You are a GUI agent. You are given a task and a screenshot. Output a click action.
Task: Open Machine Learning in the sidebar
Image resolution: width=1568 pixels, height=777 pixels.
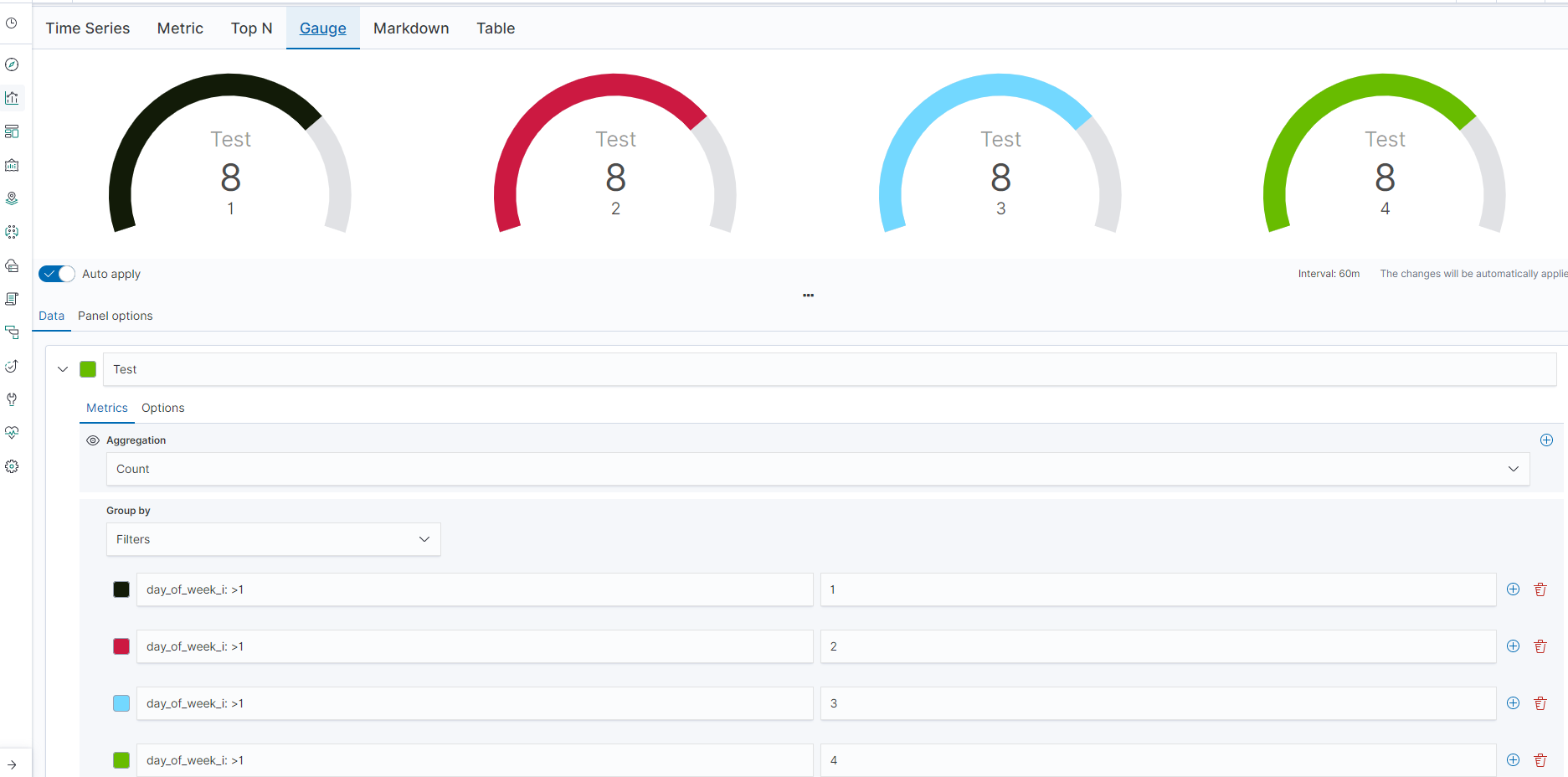(x=13, y=232)
